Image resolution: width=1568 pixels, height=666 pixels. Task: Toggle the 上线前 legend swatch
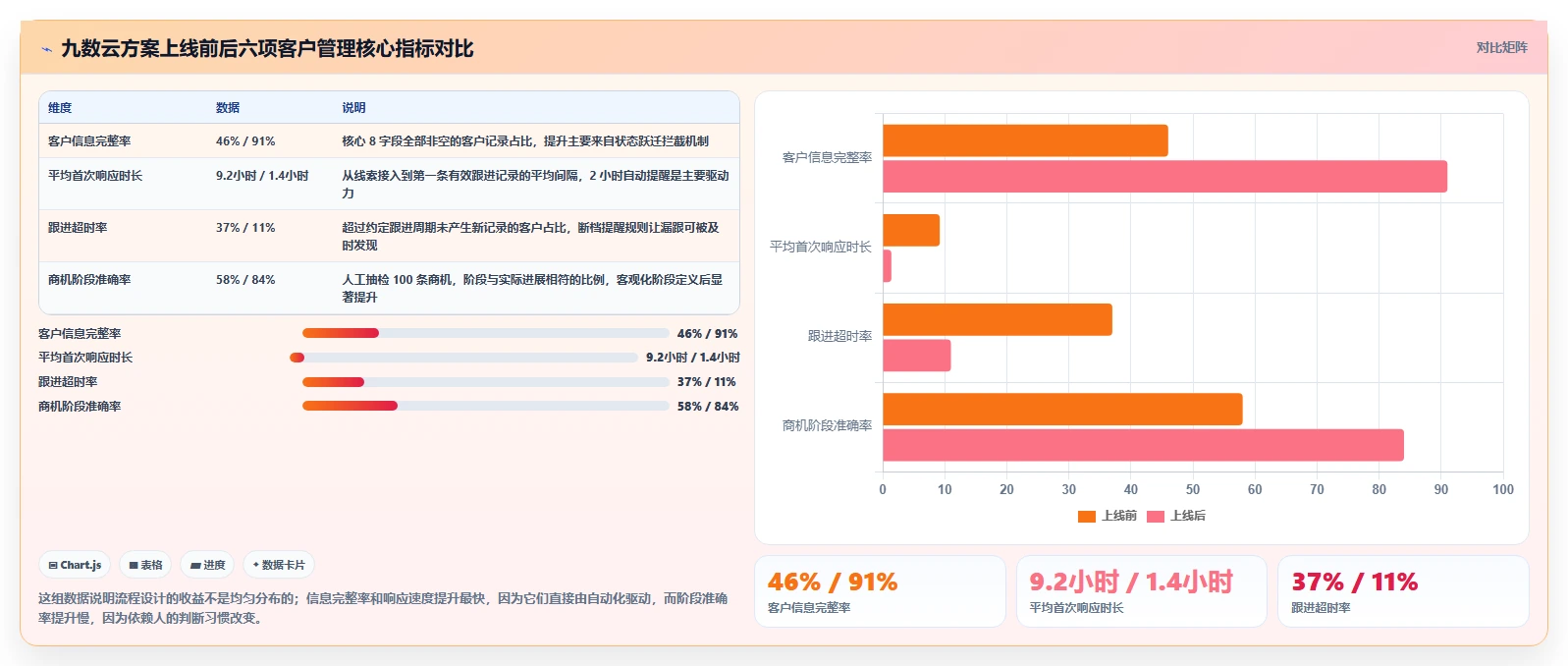pyautogui.click(x=1086, y=517)
